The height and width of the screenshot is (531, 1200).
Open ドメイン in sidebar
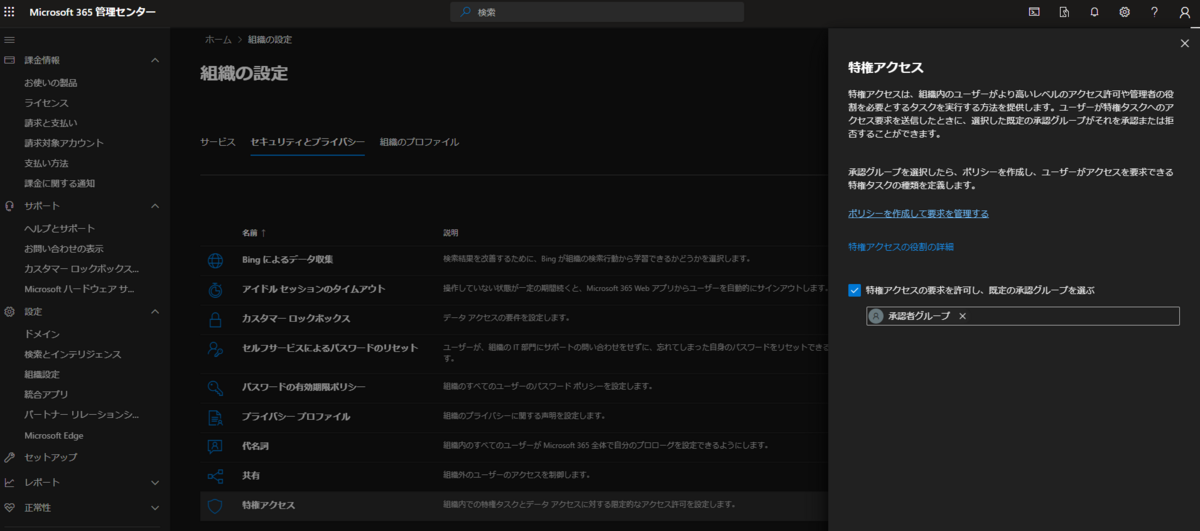tap(42, 334)
